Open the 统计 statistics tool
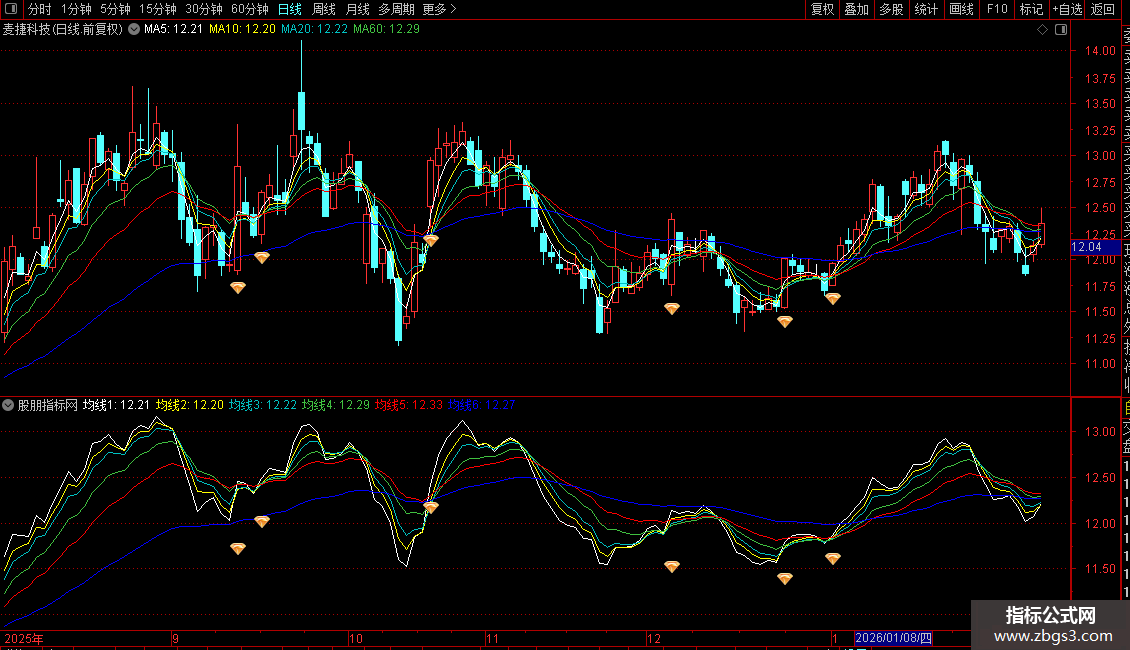 coord(926,9)
